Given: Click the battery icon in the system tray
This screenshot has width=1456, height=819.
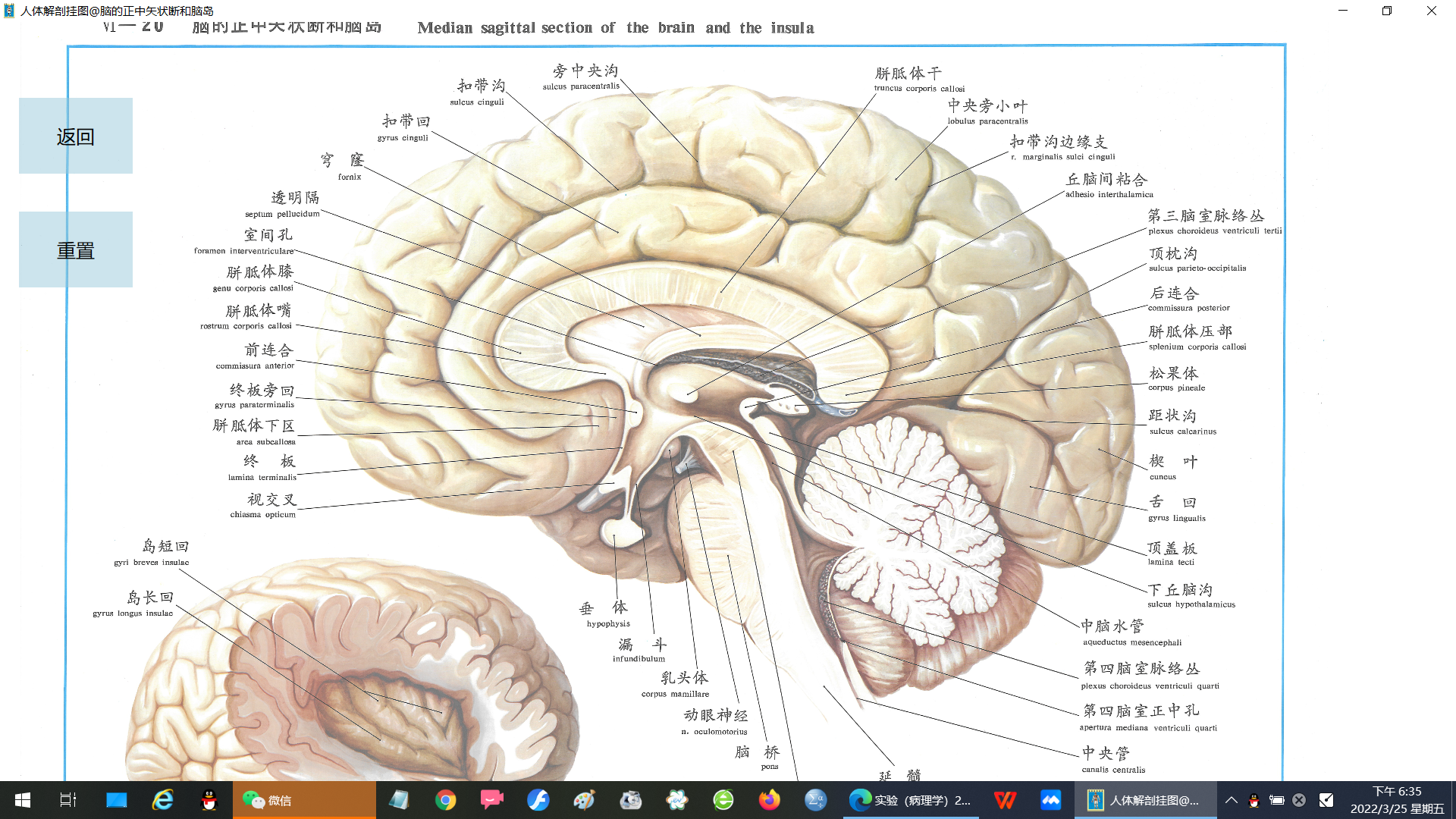Looking at the screenshot, I should tap(1277, 800).
